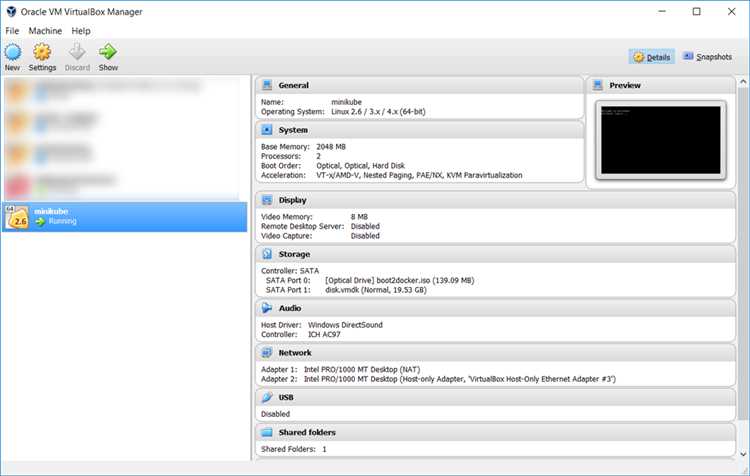Click the System section chip icon
Viewport: 750px width, 476px height.
267,130
